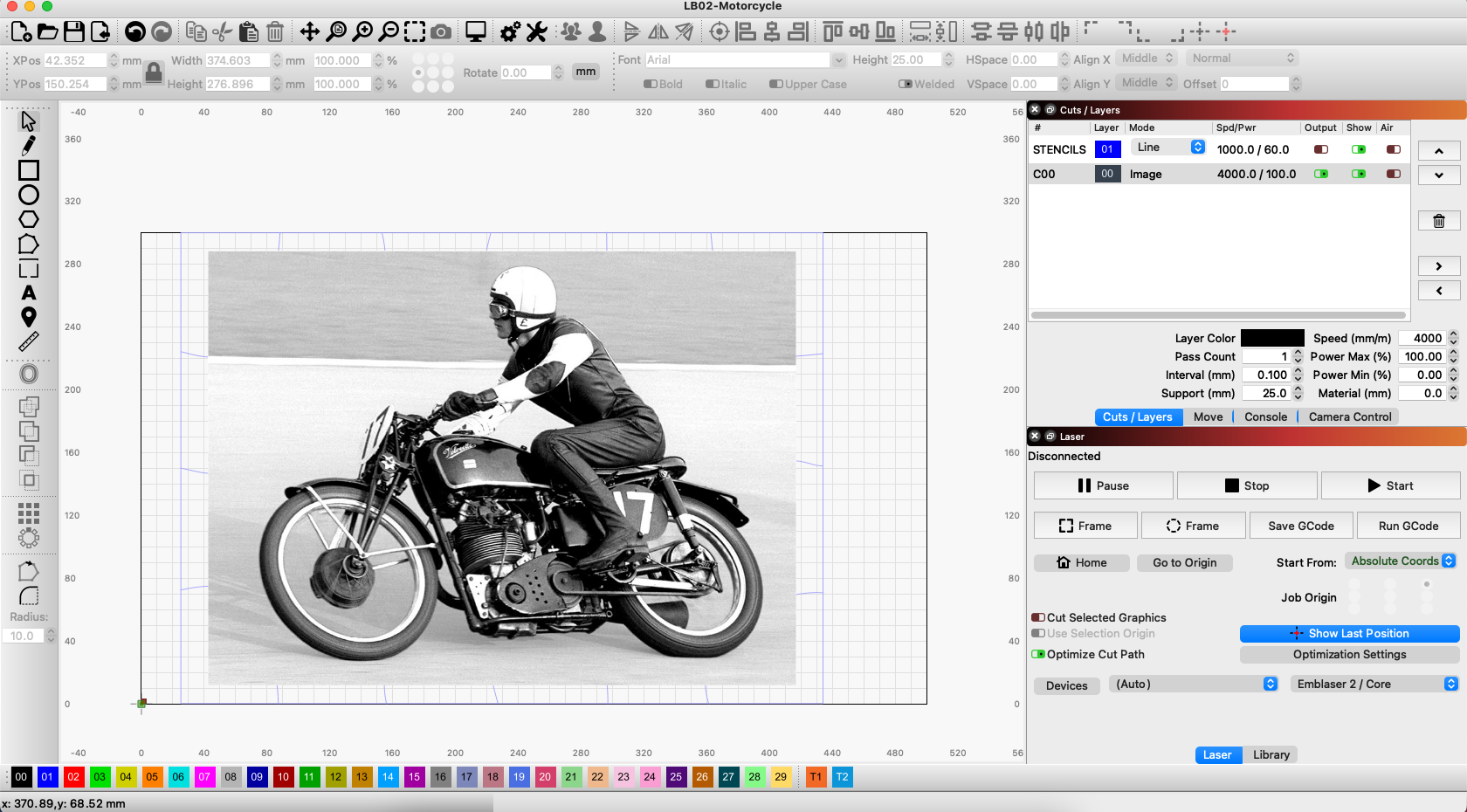Select the Ellipse tool

[28, 196]
